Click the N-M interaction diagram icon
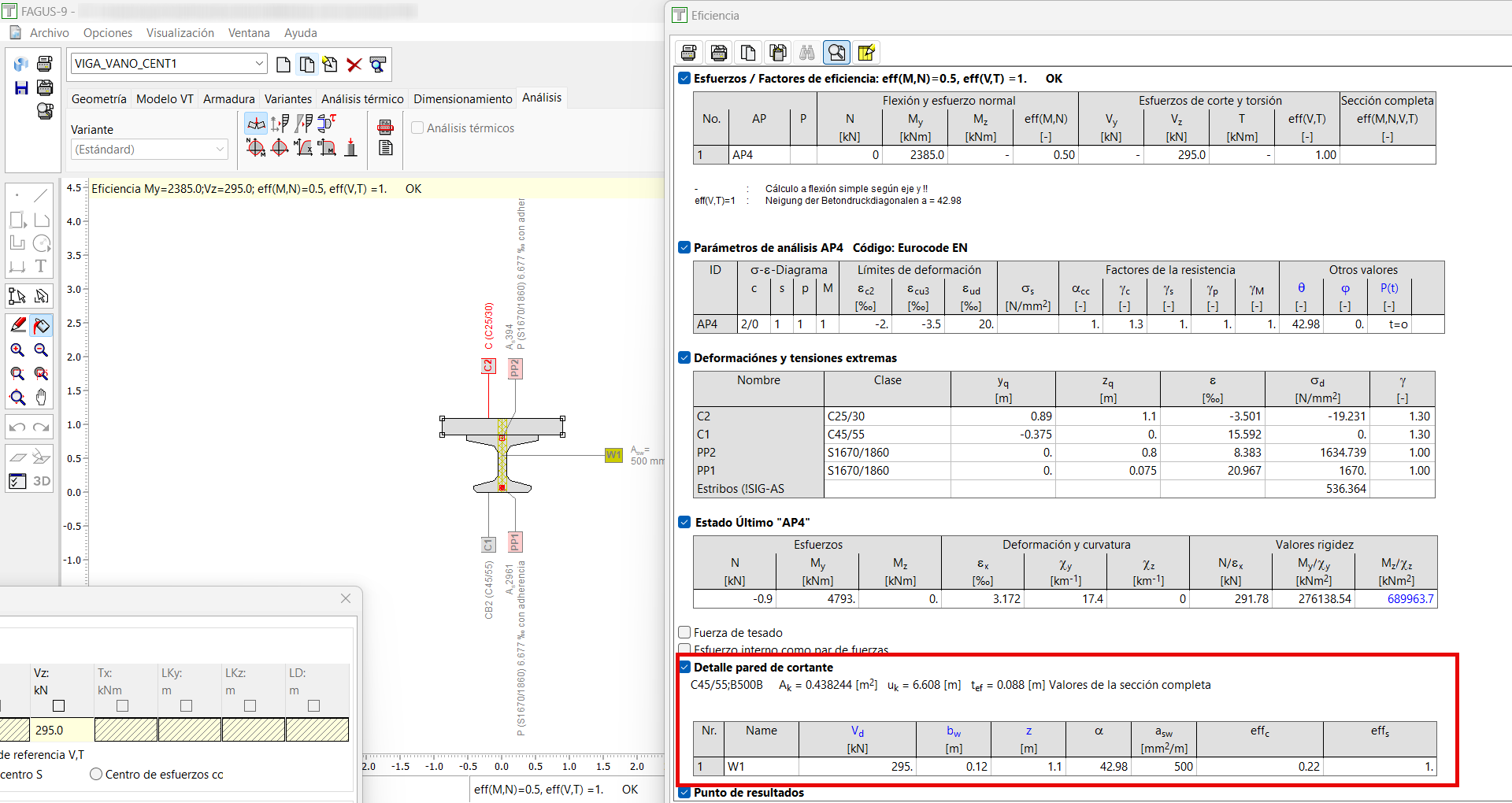 click(256, 147)
